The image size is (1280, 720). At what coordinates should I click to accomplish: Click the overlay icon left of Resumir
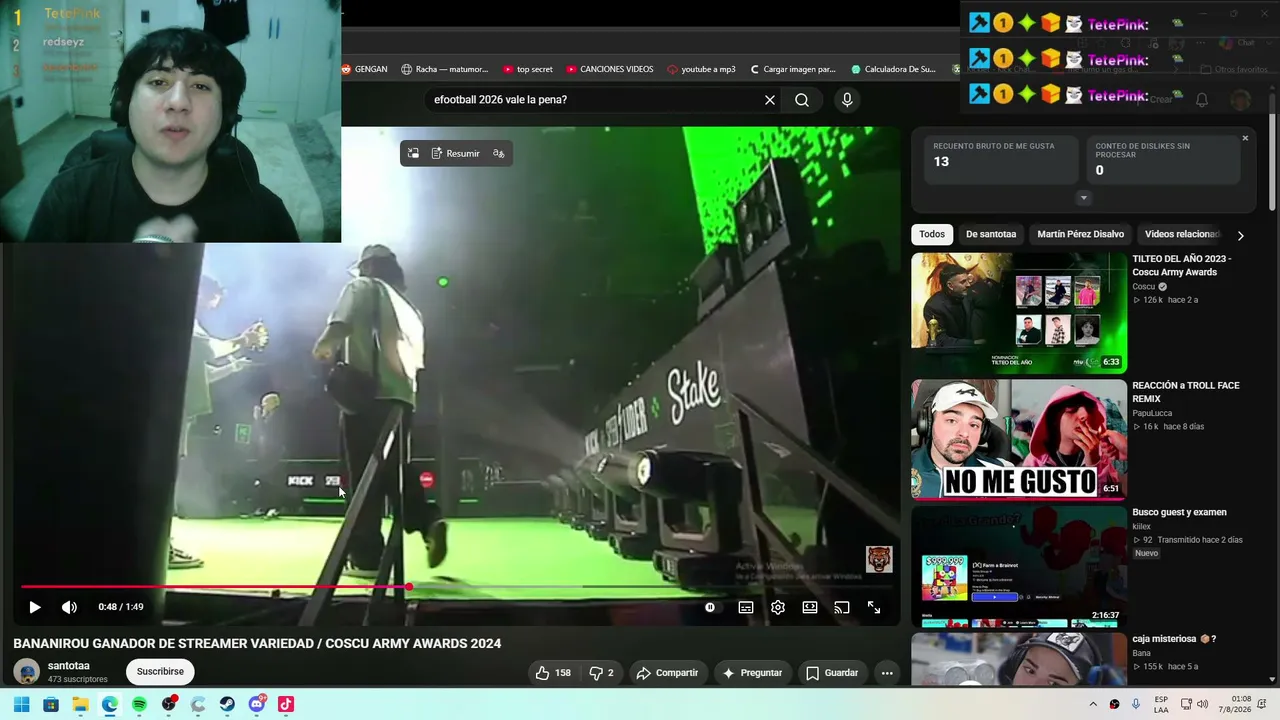[413, 153]
